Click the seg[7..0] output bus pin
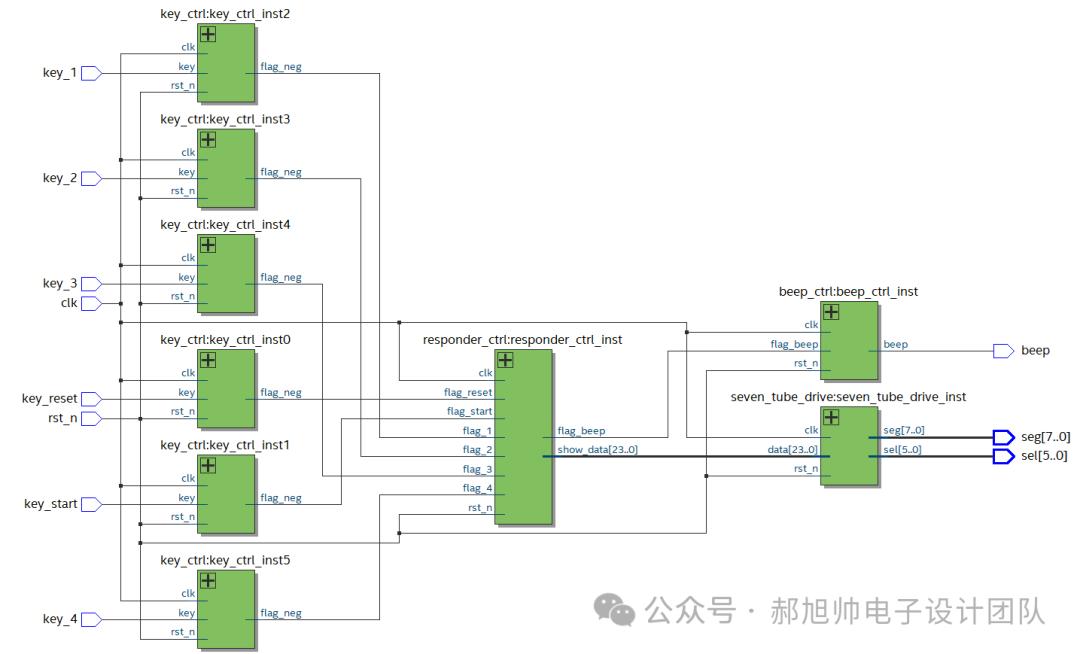 [1003, 437]
